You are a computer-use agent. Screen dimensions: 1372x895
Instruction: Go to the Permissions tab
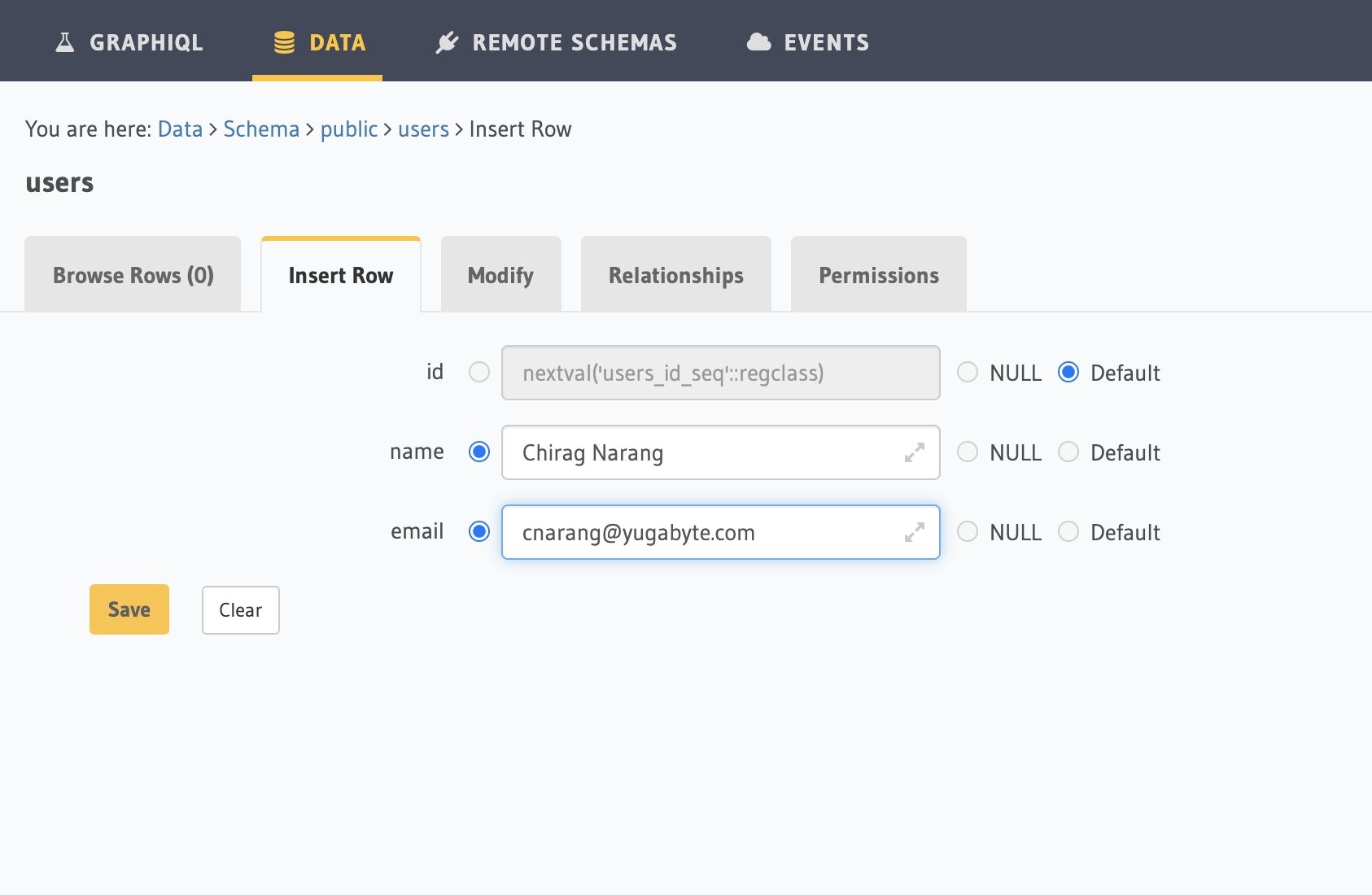(878, 275)
